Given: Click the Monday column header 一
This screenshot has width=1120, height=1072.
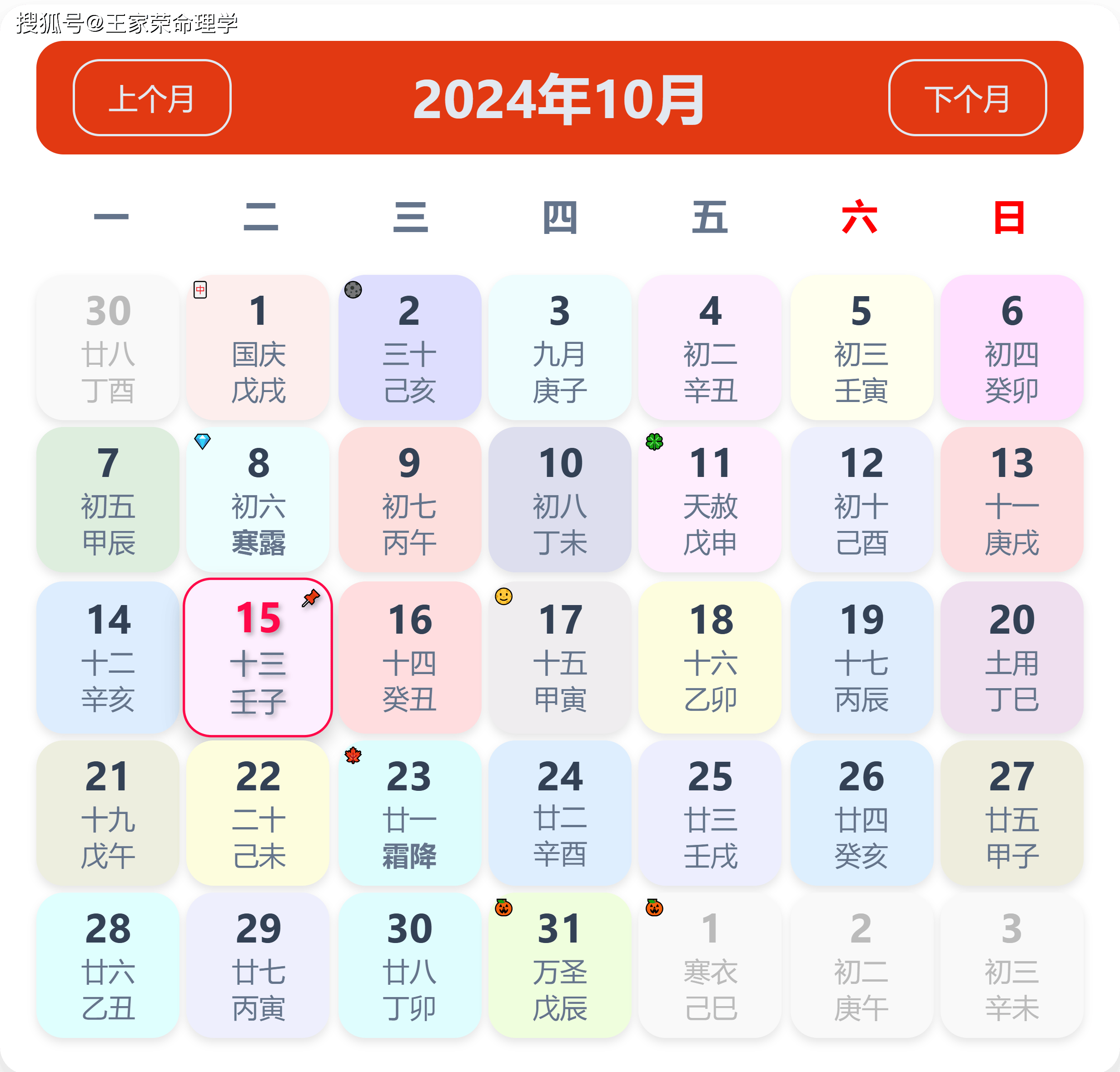Looking at the screenshot, I should (x=111, y=217).
